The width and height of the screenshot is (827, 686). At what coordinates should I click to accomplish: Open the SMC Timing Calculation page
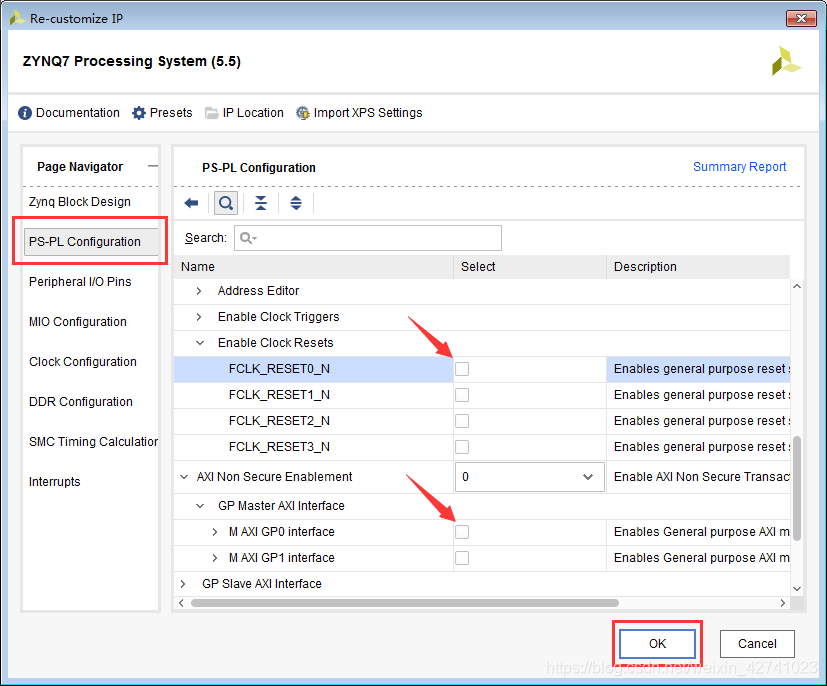click(x=93, y=442)
